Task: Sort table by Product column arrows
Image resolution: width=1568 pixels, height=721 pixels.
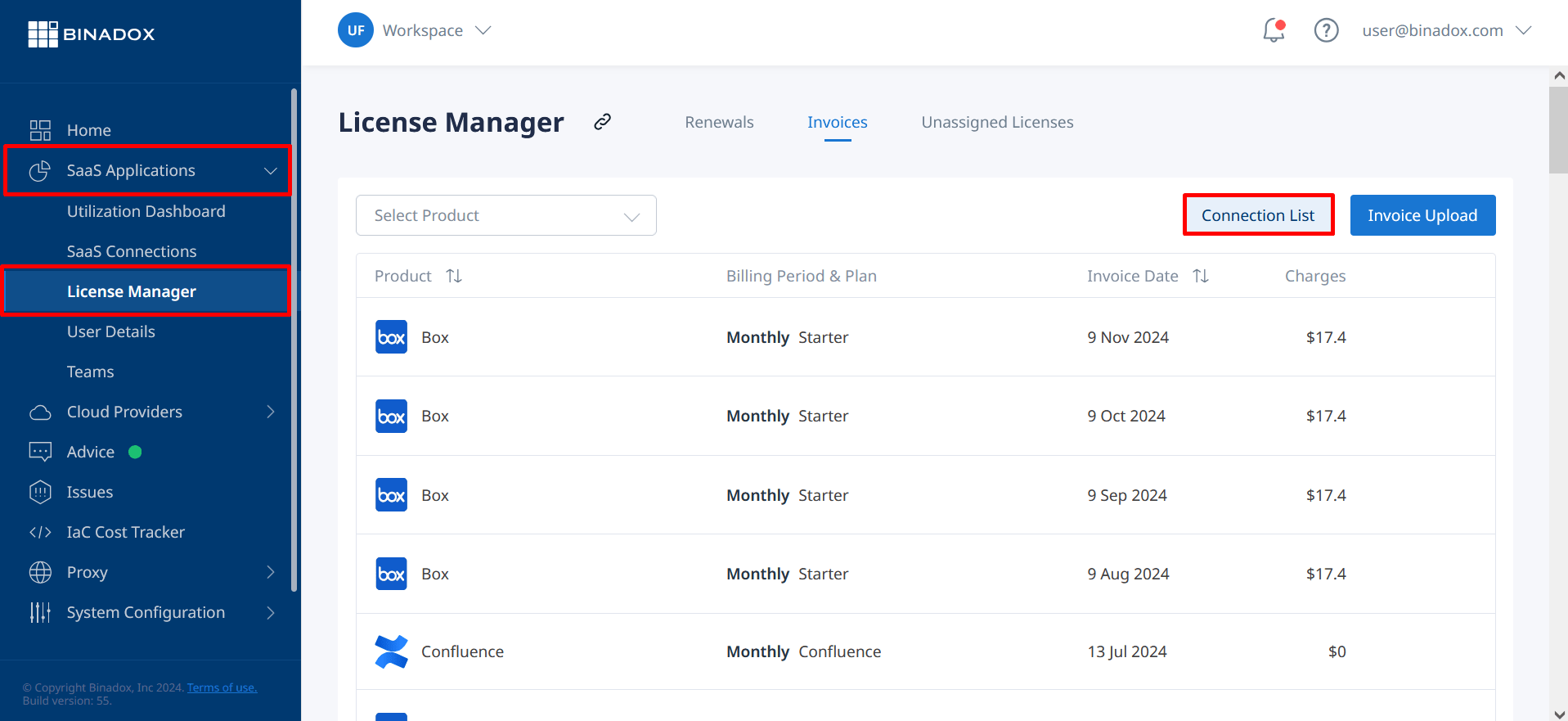Action: 454,276
